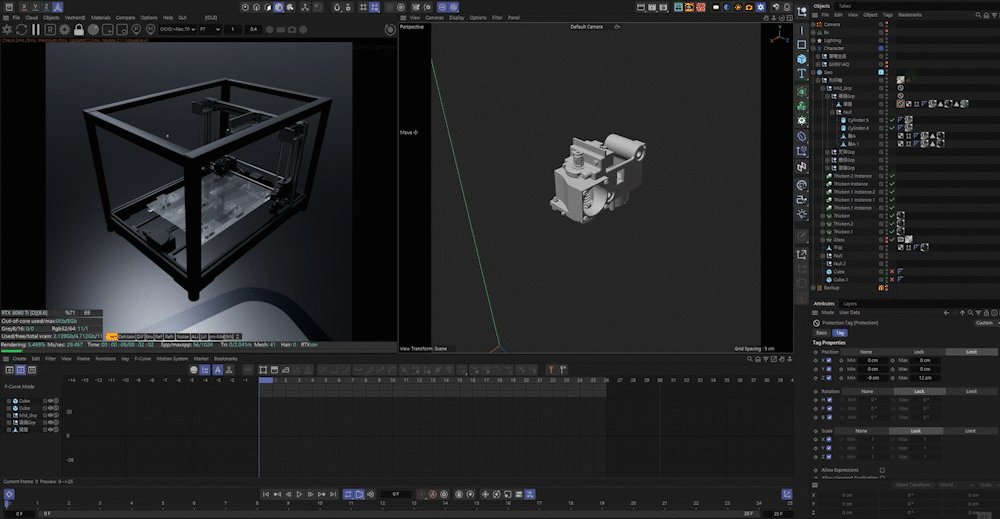Open the Custom dropdown in Attributes
Screen dimensions: 1000x519
pos(985,323)
